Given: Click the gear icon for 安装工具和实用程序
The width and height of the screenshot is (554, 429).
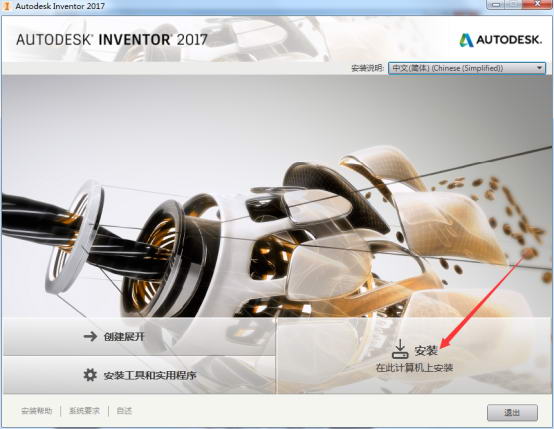Looking at the screenshot, I should 90,375.
